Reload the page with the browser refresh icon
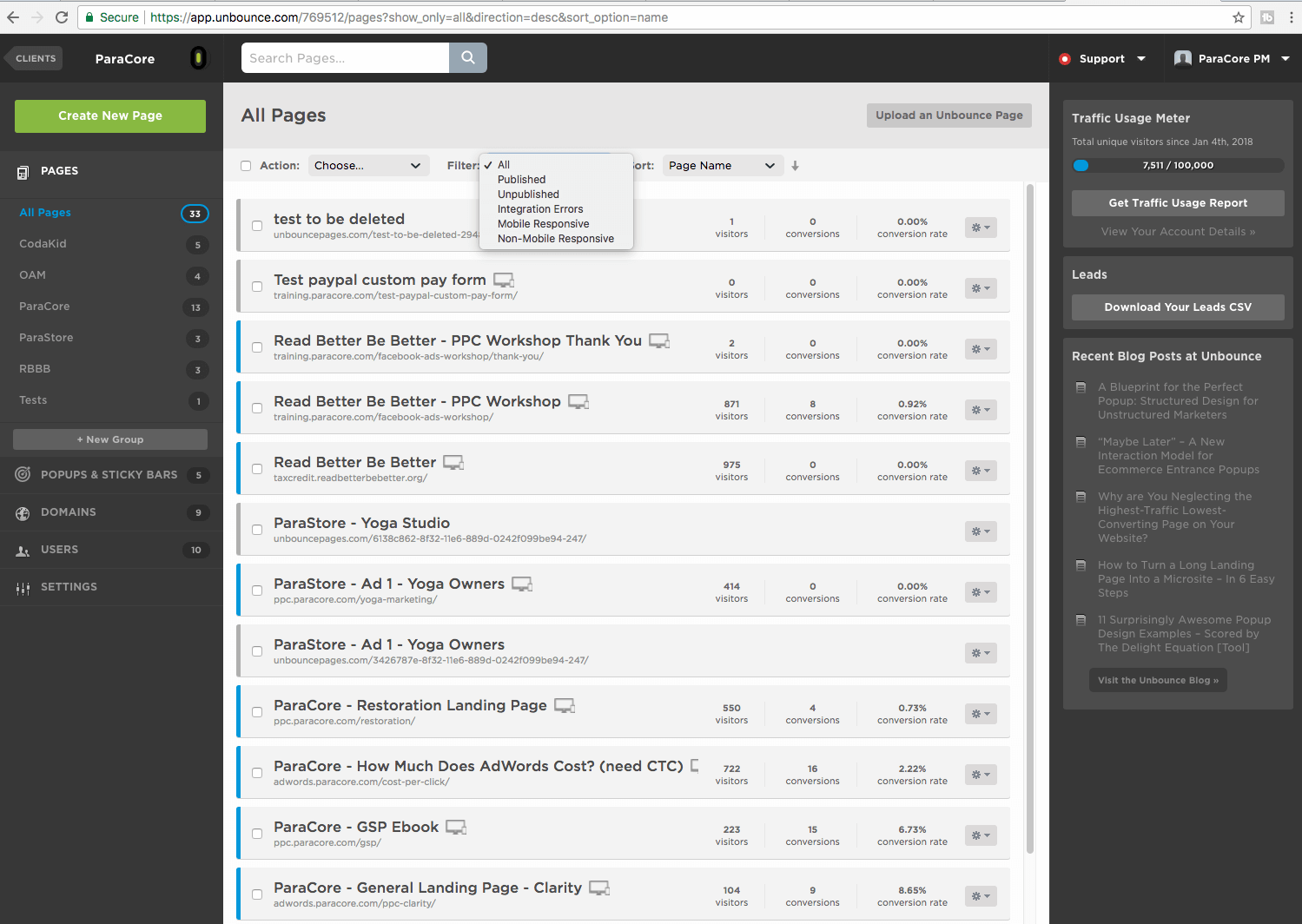Image resolution: width=1302 pixels, height=924 pixels. 62,17
